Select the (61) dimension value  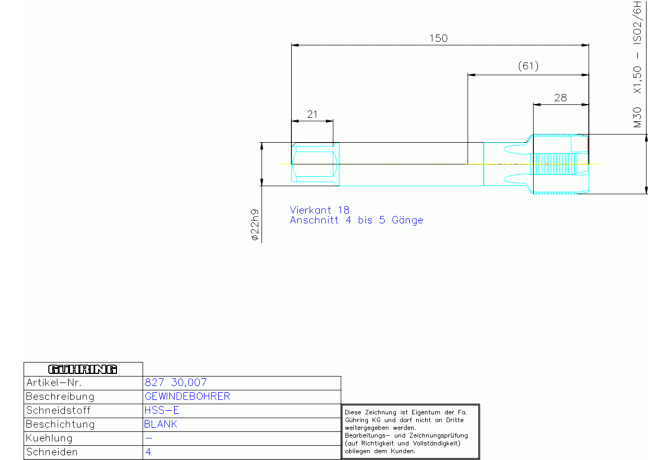click(528, 66)
